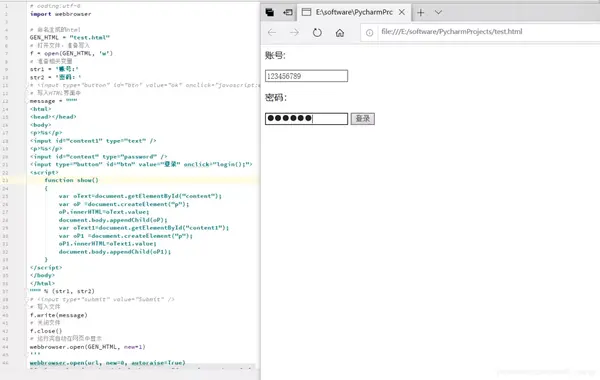
Task: Focus the account field with 123456789
Action: tap(307, 76)
